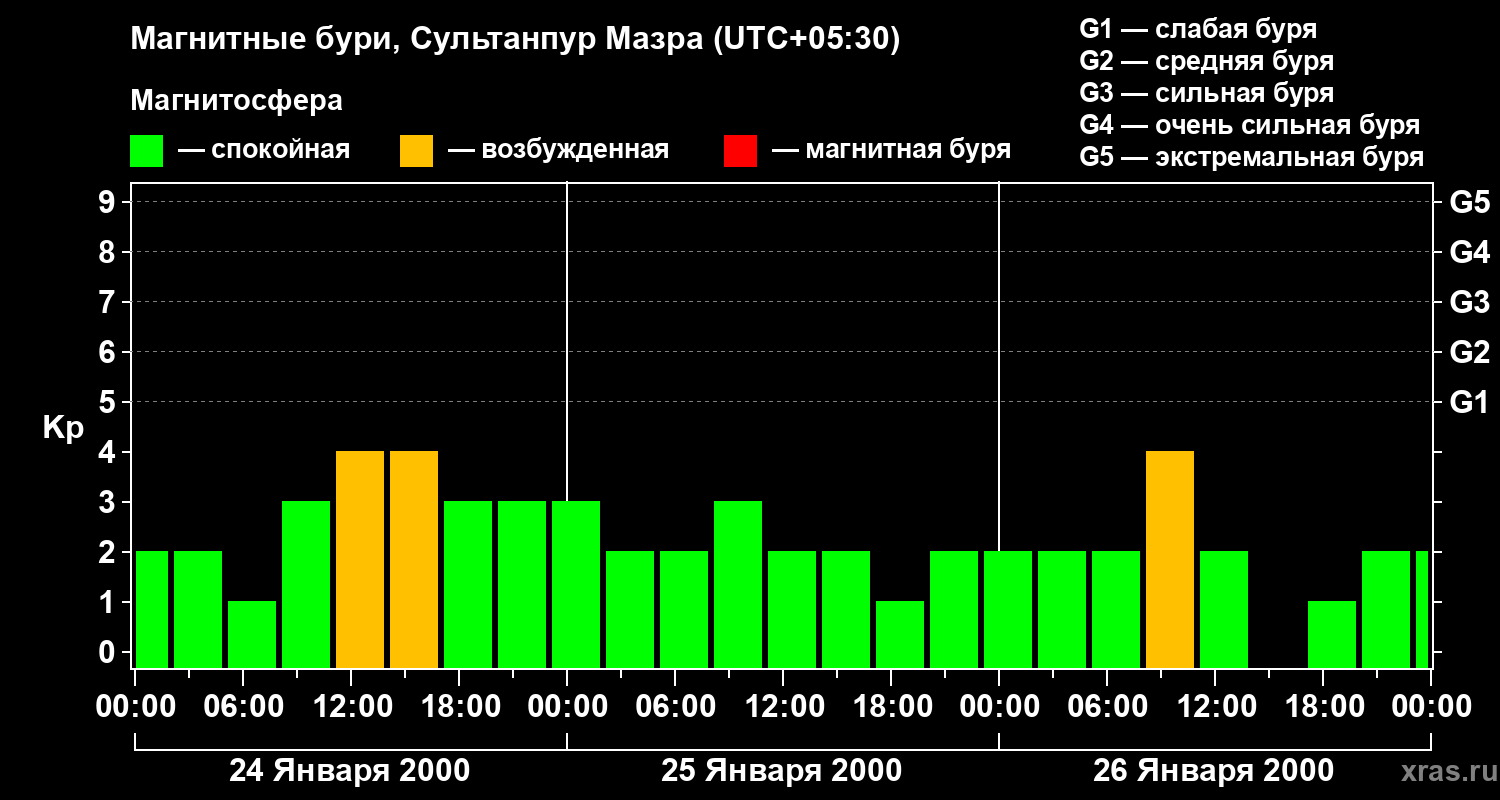Select the line 'G5 — экстремальная буря'

(1252, 158)
